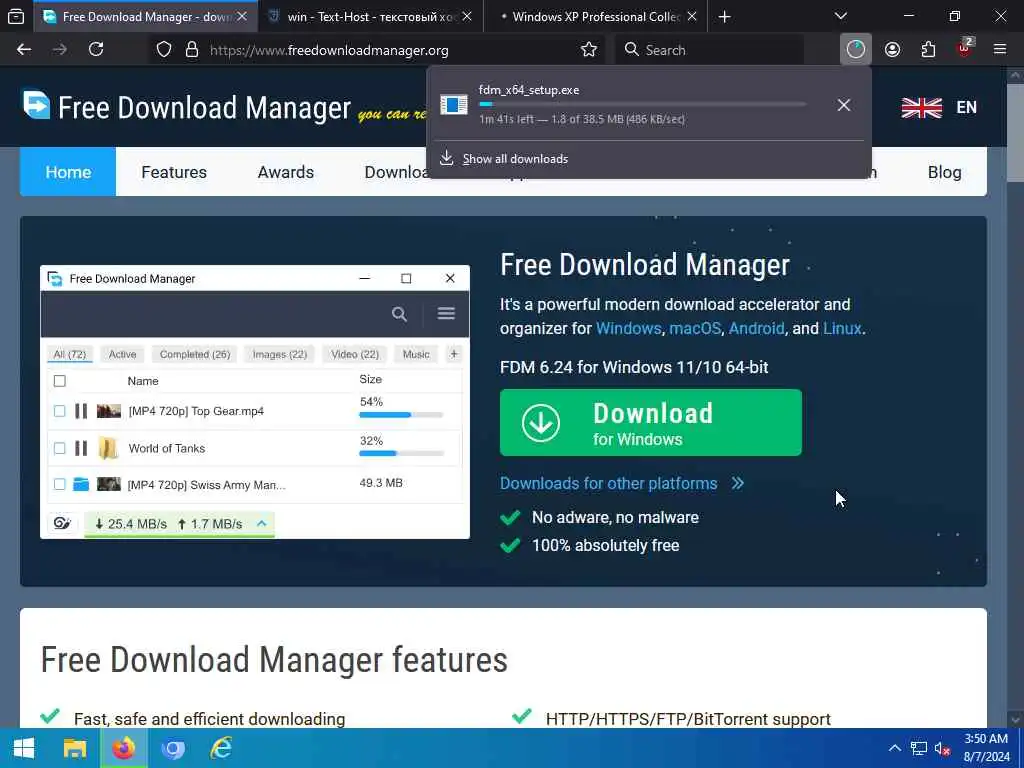Click the search magnifier in FDM preview
Viewport: 1024px width, 768px height.
click(399, 314)
